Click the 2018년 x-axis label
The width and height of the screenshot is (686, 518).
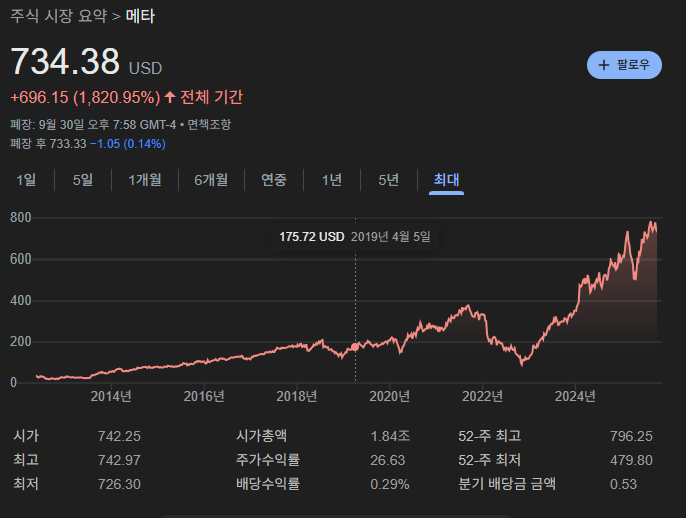(297, 396)
